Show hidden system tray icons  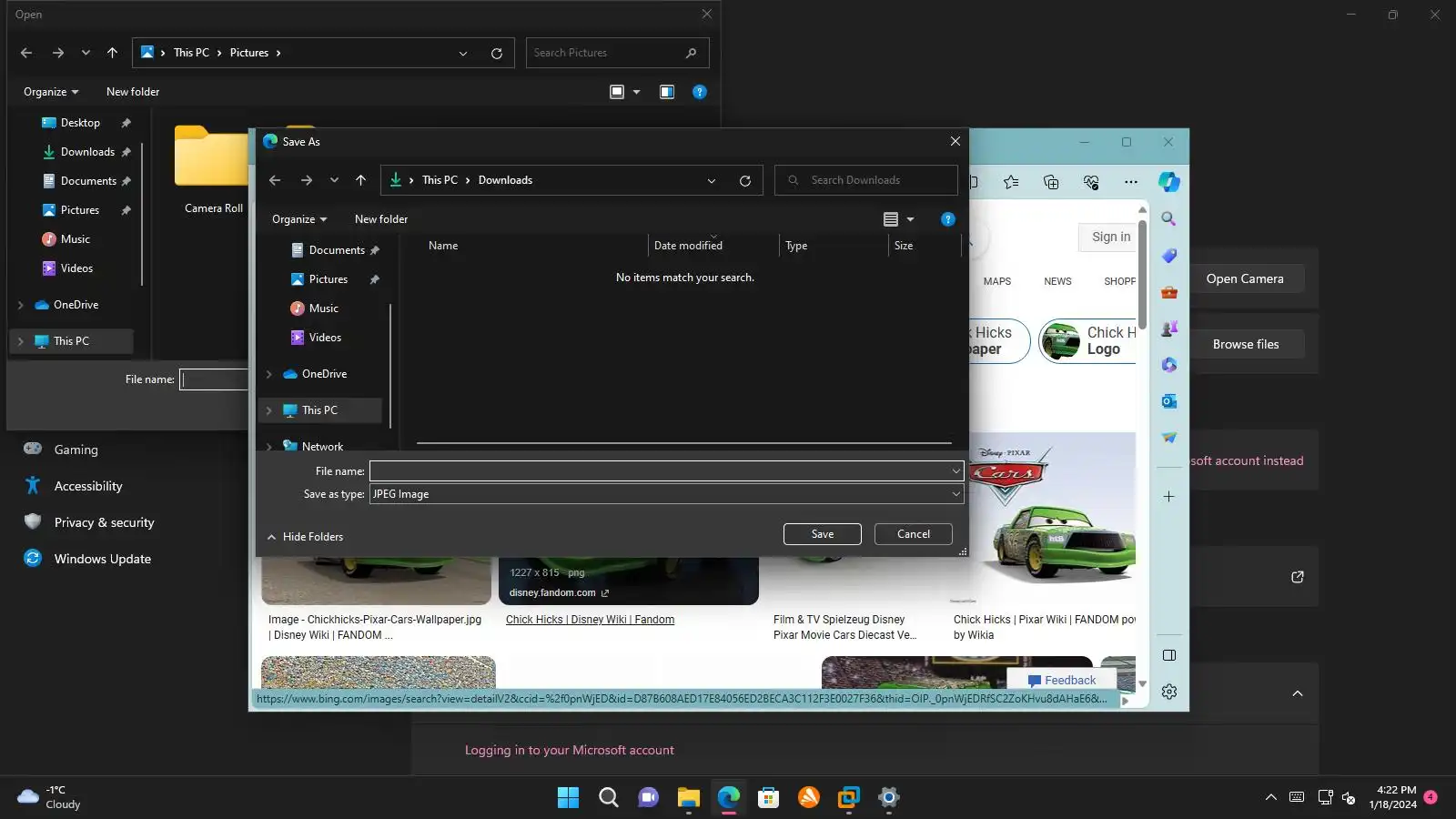click(1270, 798)
